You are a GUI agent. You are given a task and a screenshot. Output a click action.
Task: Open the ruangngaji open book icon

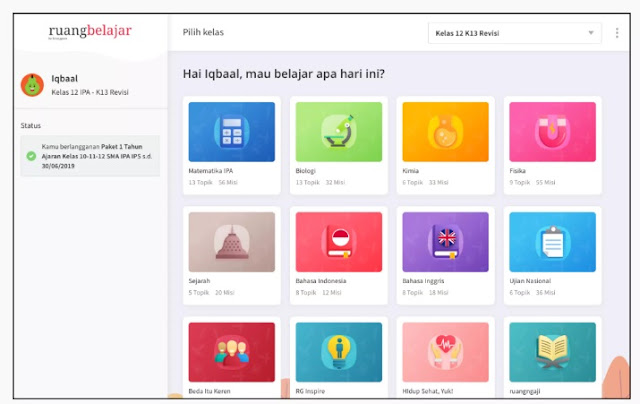point(552,352)
